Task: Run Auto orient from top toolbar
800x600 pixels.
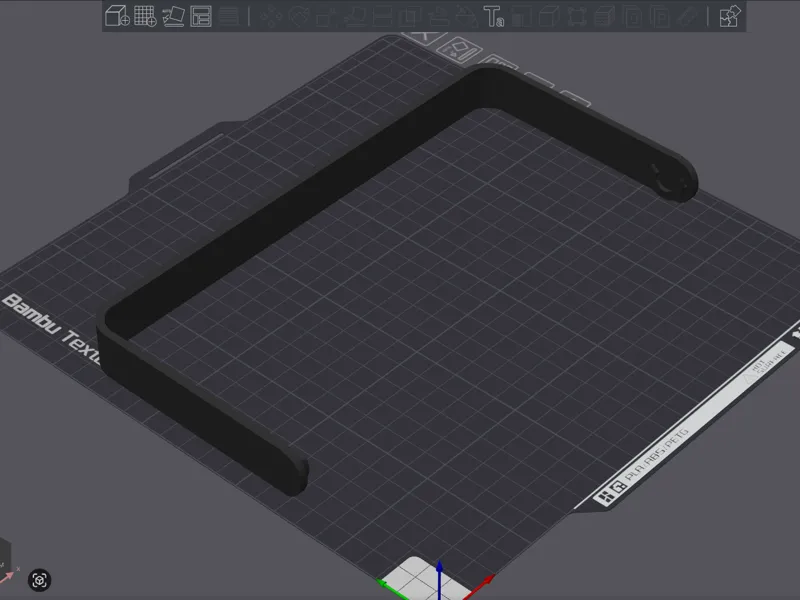Action: point(173,16)
